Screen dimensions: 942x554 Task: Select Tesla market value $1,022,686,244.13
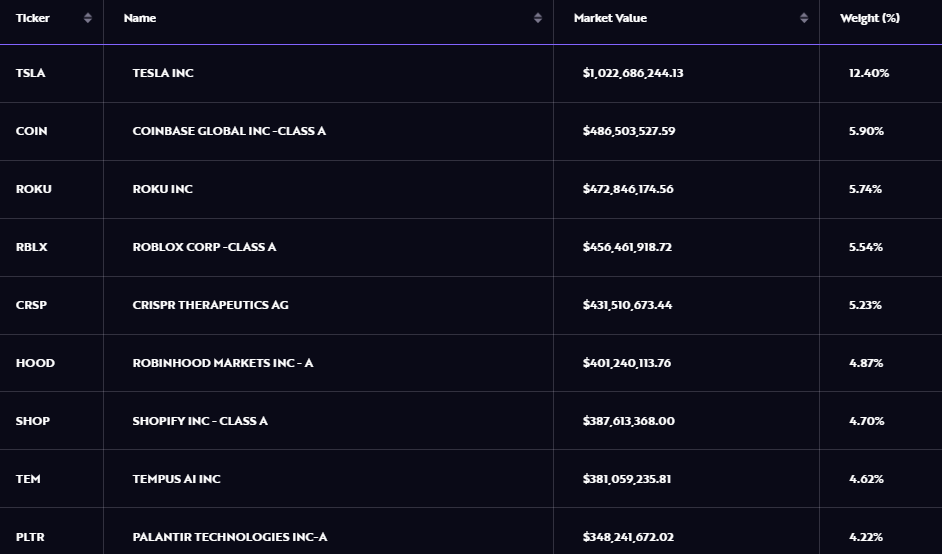[633, 73]
